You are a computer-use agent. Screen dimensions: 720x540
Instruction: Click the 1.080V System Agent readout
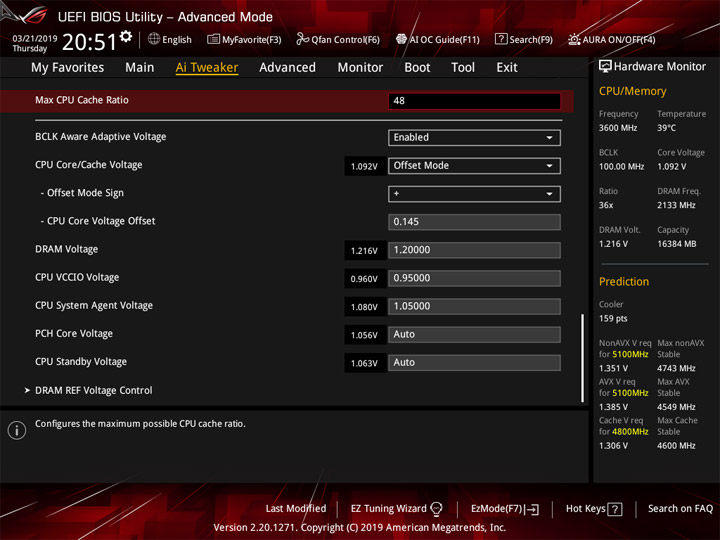tap(364, 307)
